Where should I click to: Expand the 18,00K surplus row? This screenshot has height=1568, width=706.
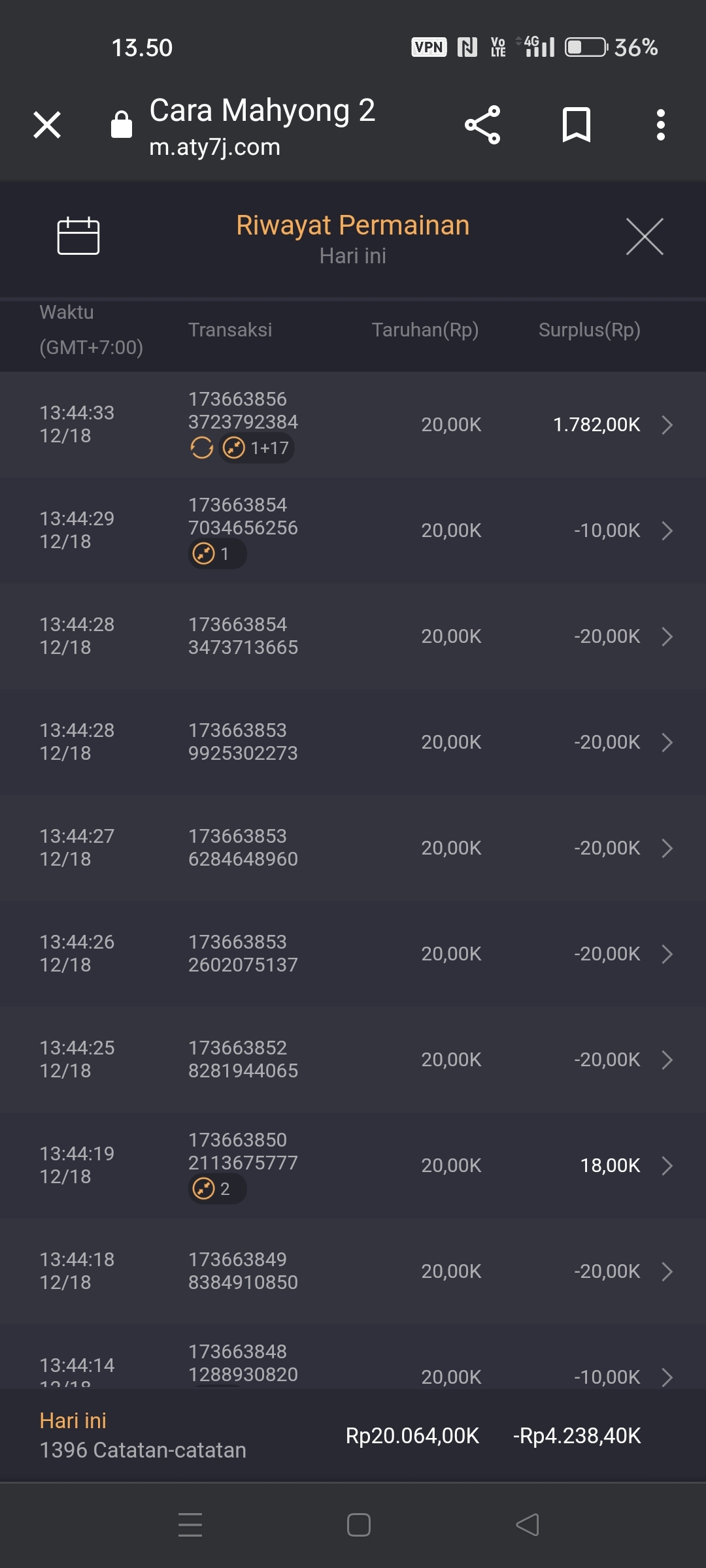tap(667, 1166)
